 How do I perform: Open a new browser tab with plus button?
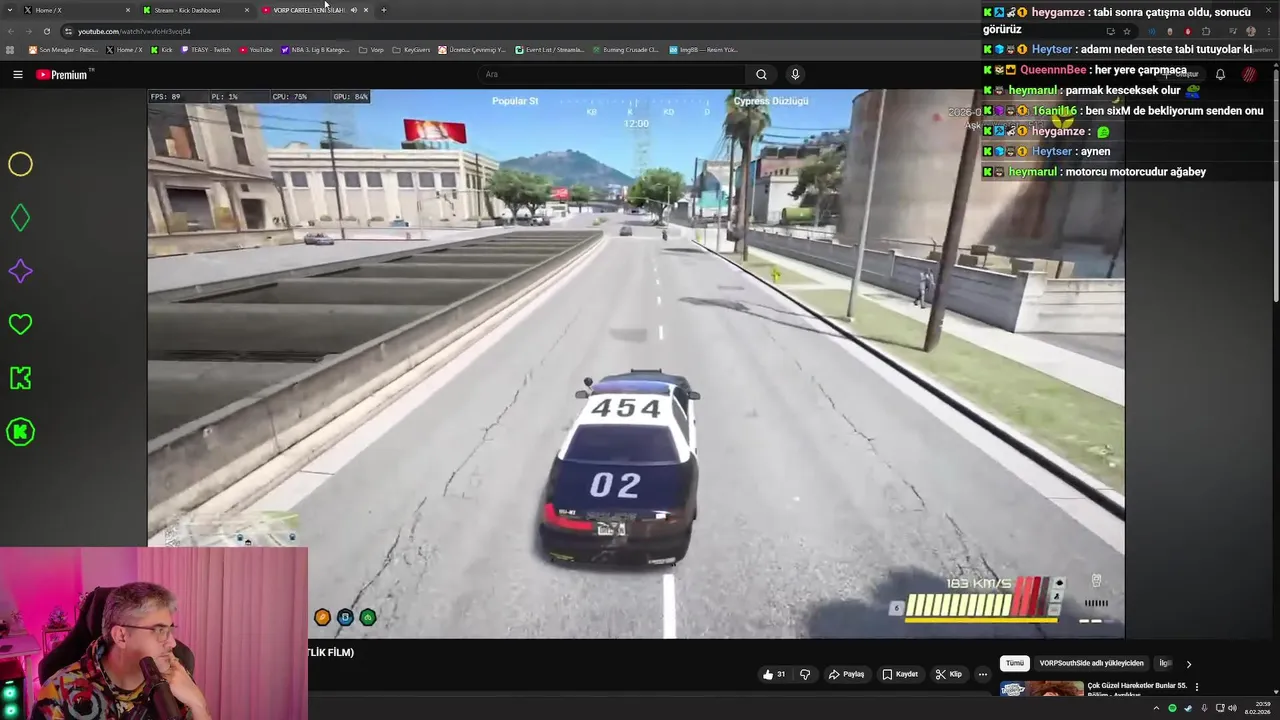(384, 10)
